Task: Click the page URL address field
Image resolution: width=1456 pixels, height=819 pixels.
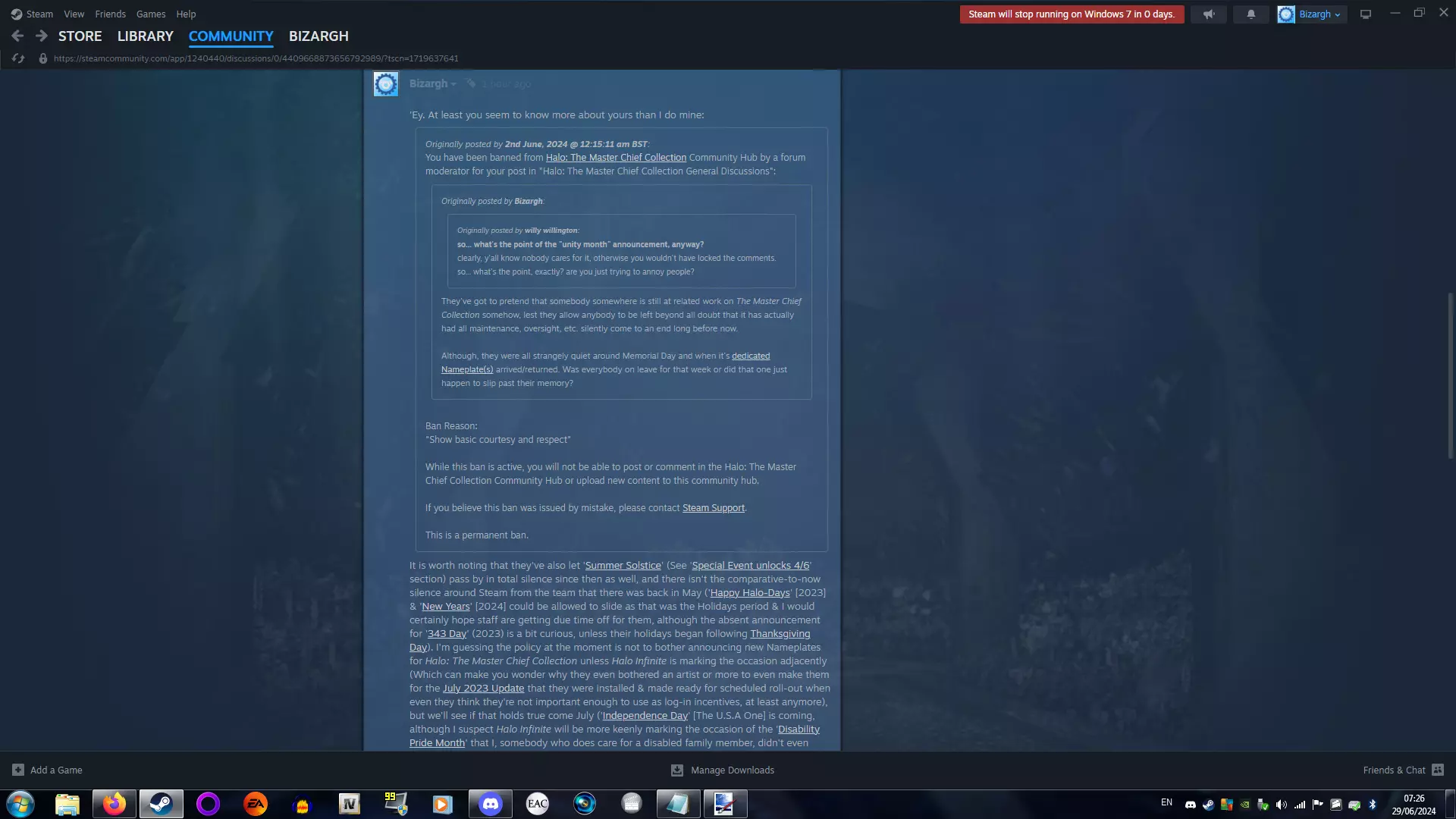Action: click(x=256, y=58)
